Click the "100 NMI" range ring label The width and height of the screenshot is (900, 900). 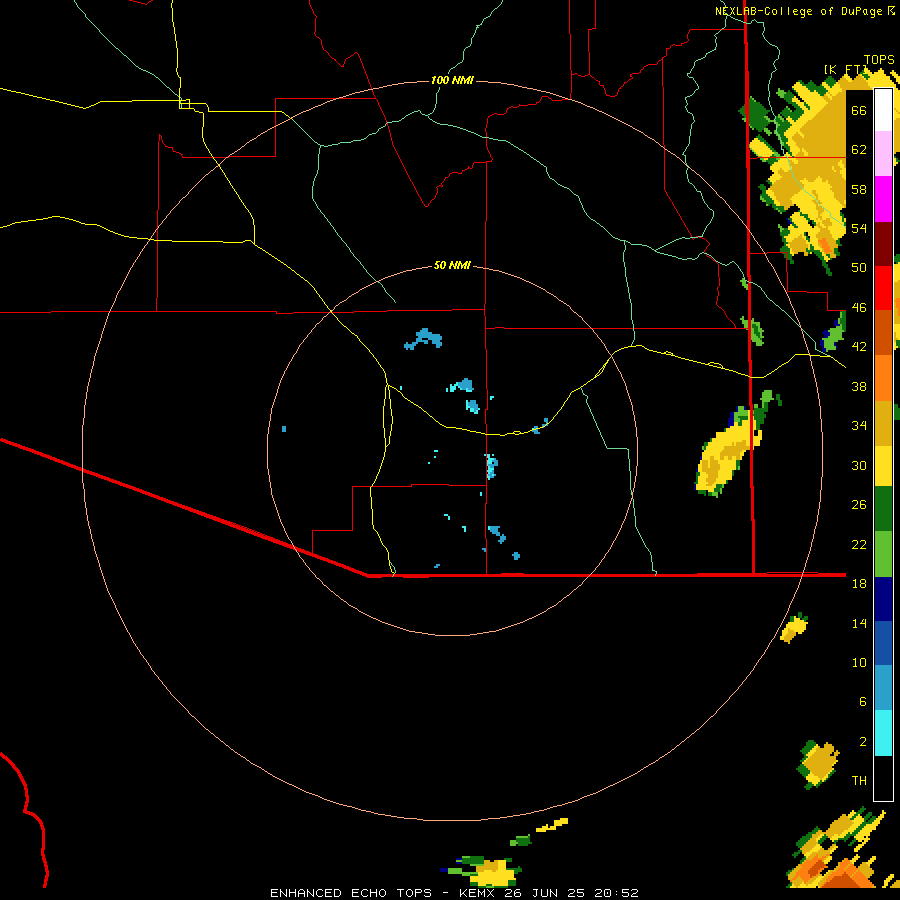click(x=452, y=80)
